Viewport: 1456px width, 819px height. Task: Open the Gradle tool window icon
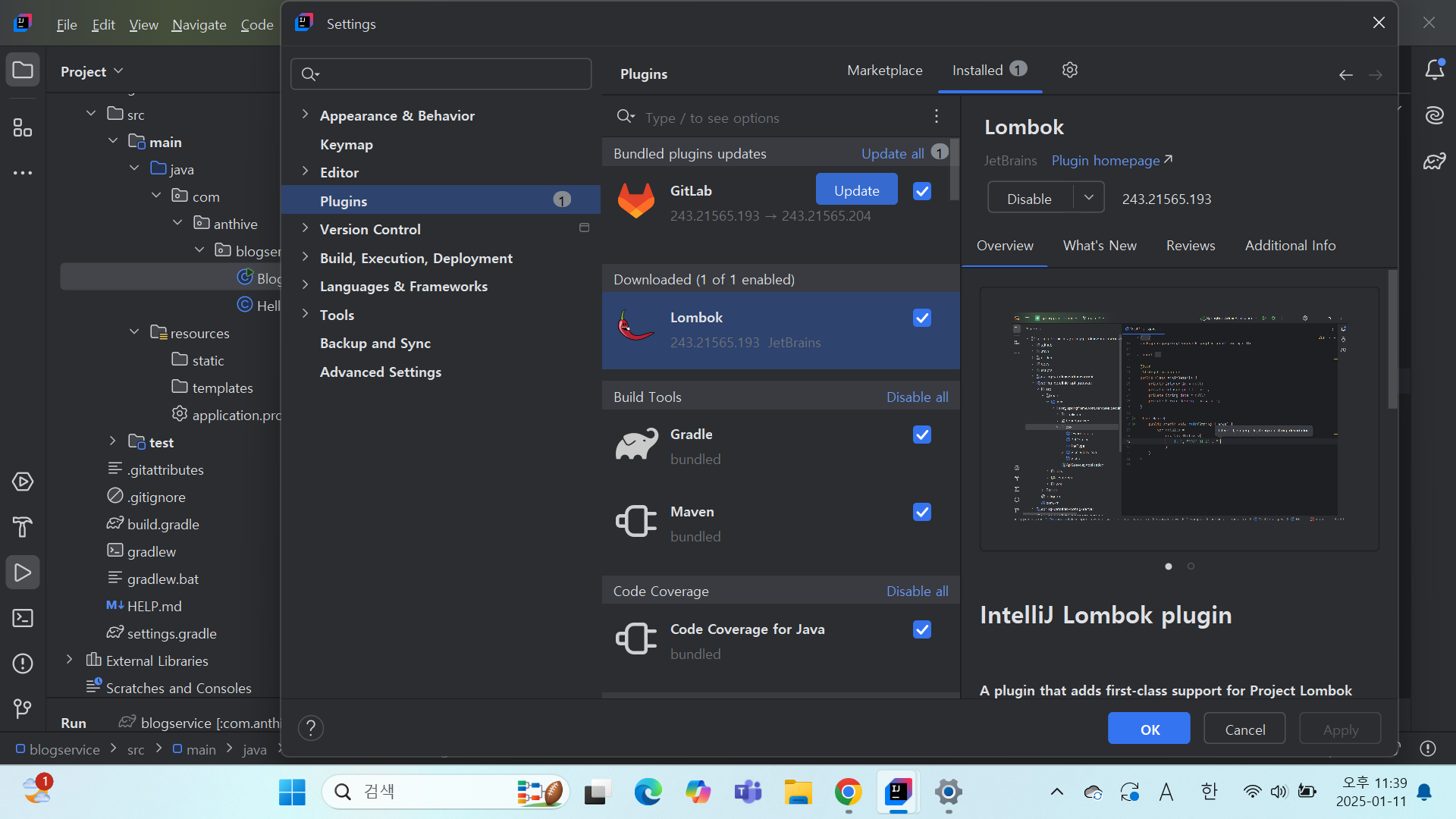pos(1434,161)
